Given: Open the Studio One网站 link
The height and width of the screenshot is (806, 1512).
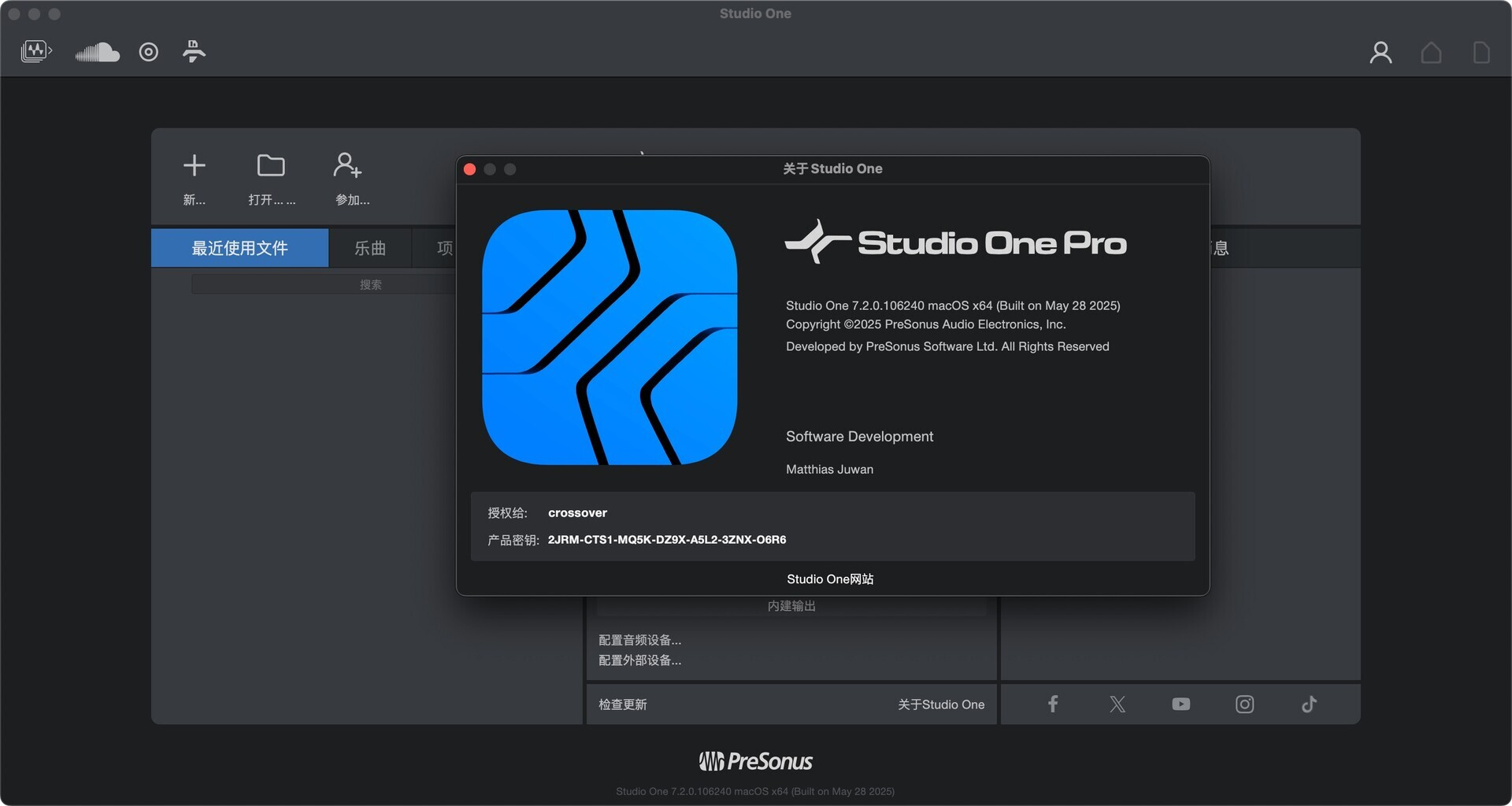Looking at the screenshot, I should coord(830,579).
